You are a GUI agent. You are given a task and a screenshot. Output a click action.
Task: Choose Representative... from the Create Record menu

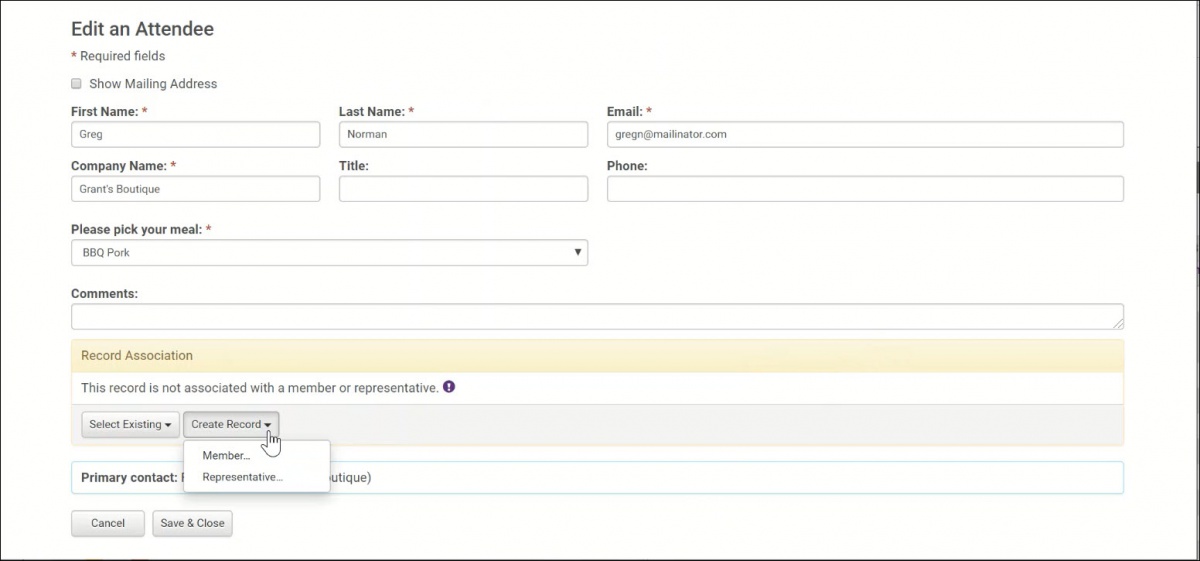242,477
